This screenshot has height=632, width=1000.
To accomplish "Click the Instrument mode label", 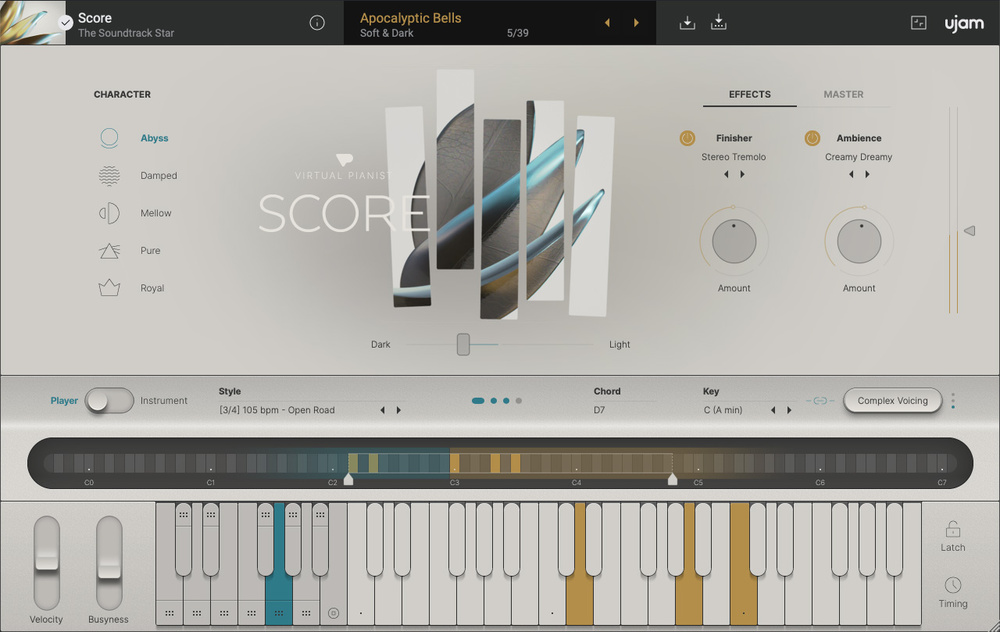I will pos(164,401).
